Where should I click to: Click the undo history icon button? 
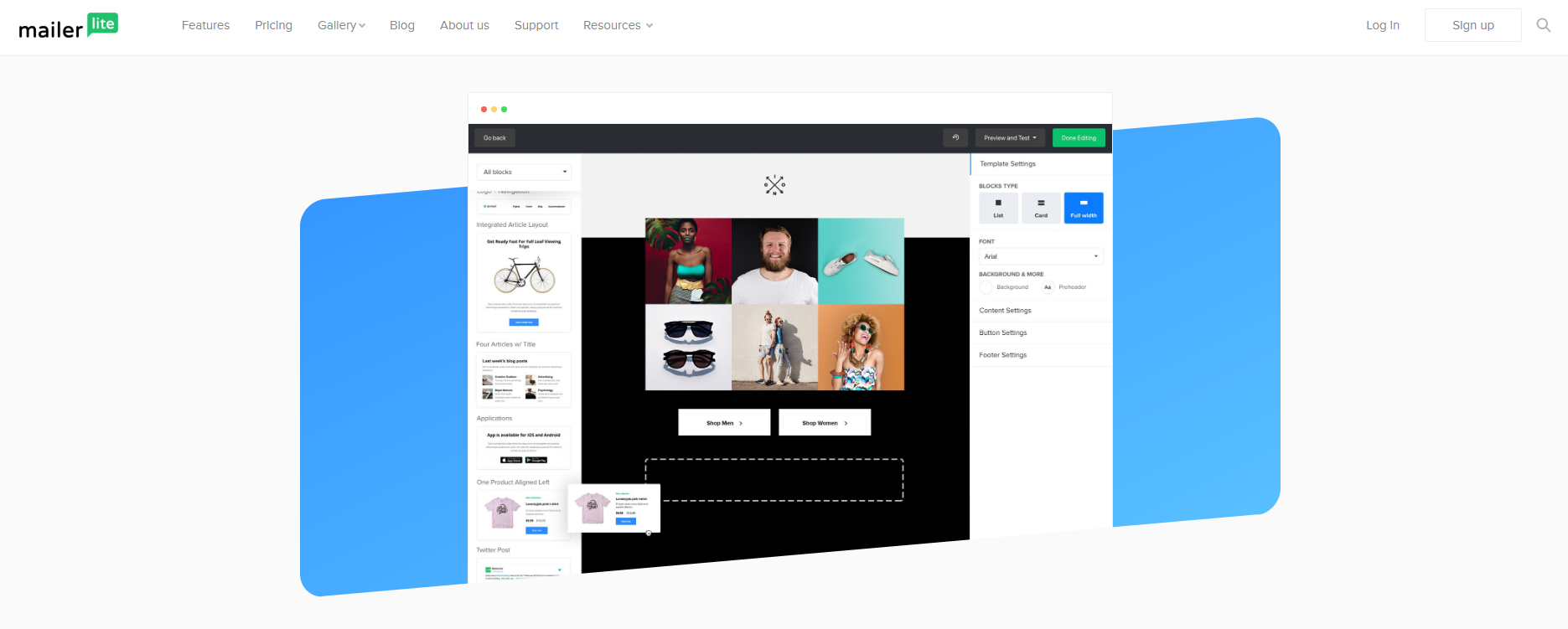(x=955, y=138)
